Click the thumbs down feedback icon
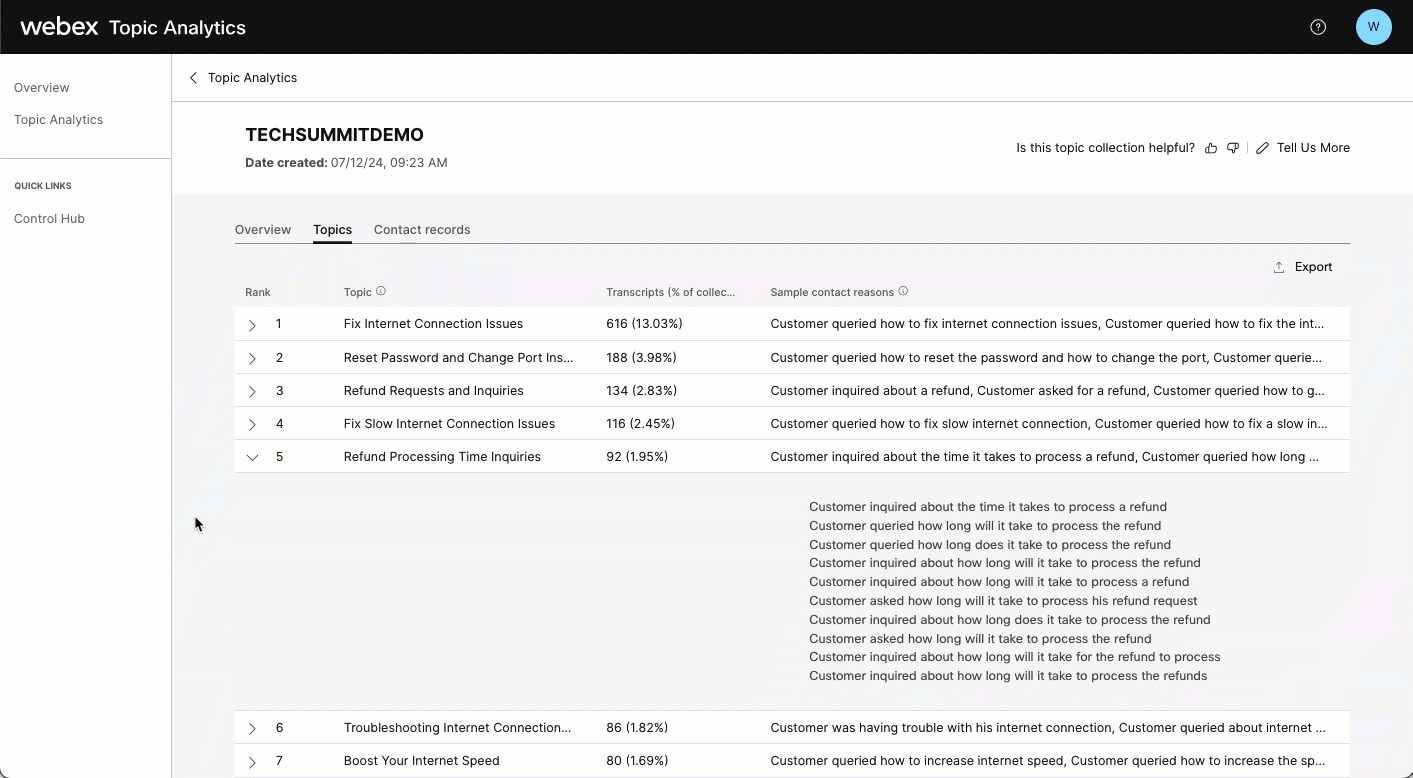1413x778 pixels. (1233, 148)
